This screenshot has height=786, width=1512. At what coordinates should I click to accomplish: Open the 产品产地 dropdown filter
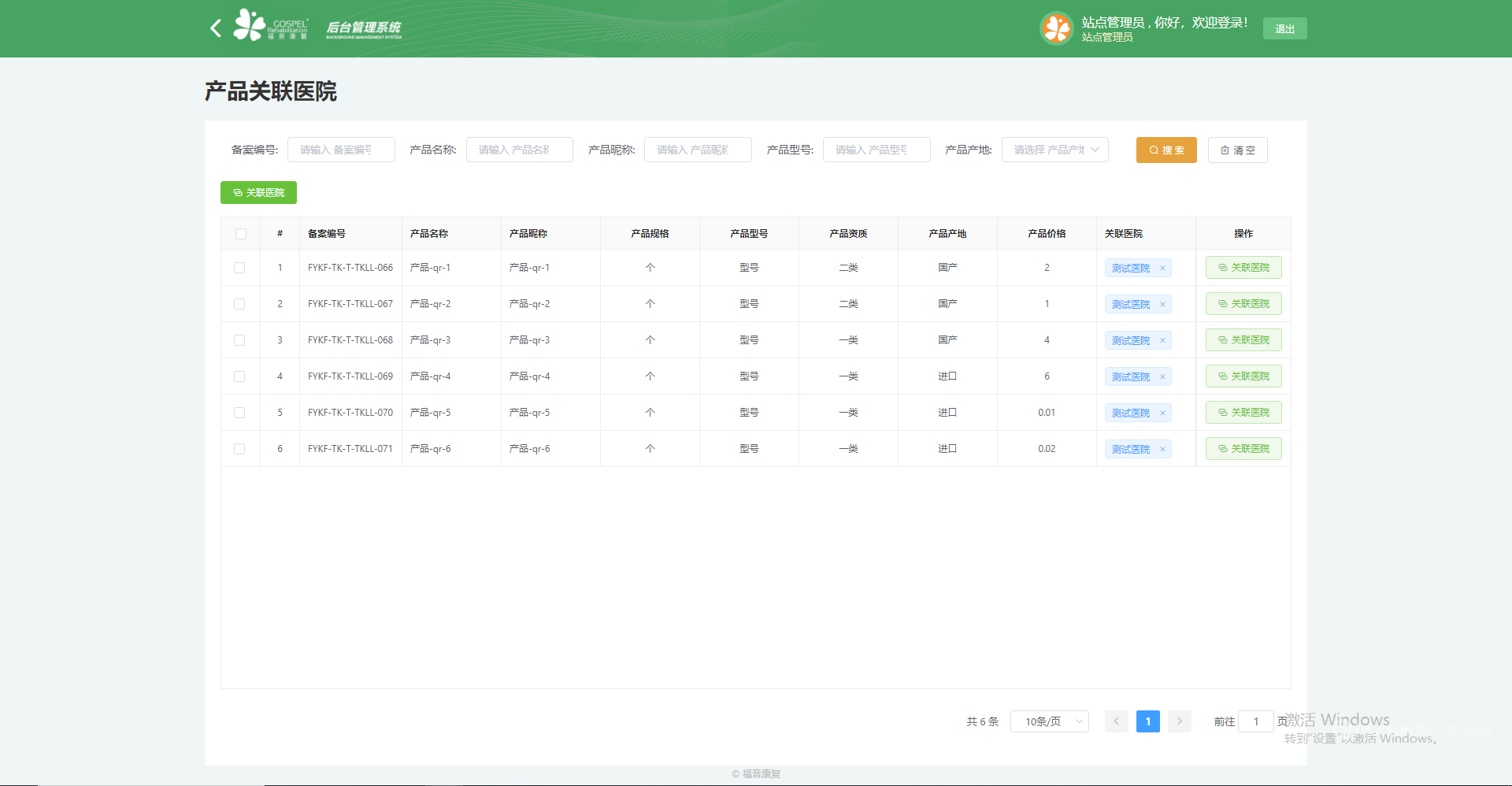(x=1054, y=150)
